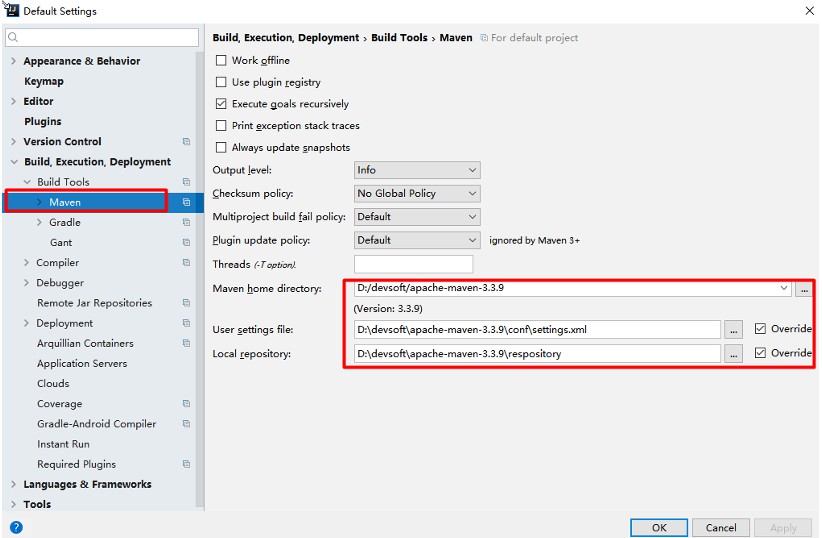Screen dimensions: 822x538
Task: Toggle Override for User settings file
Action: coord(760,329)
